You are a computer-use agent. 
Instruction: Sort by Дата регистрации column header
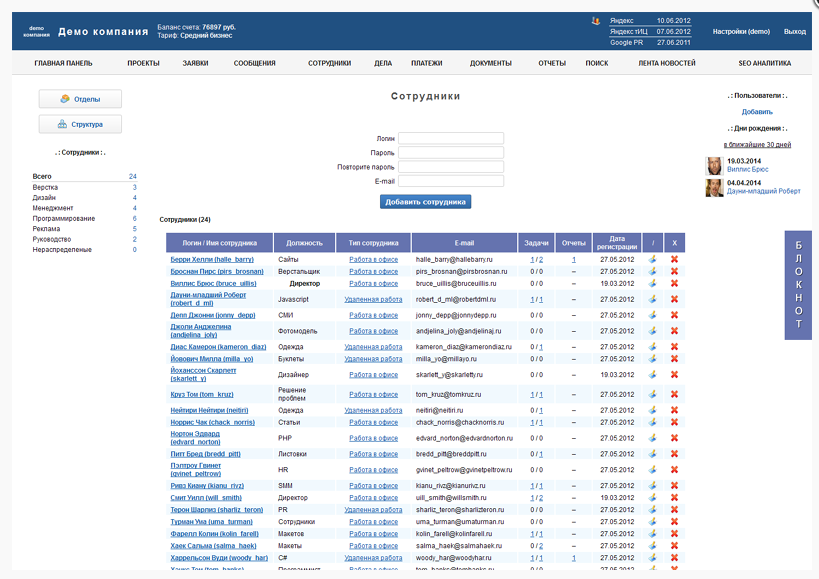pos(617,243)
